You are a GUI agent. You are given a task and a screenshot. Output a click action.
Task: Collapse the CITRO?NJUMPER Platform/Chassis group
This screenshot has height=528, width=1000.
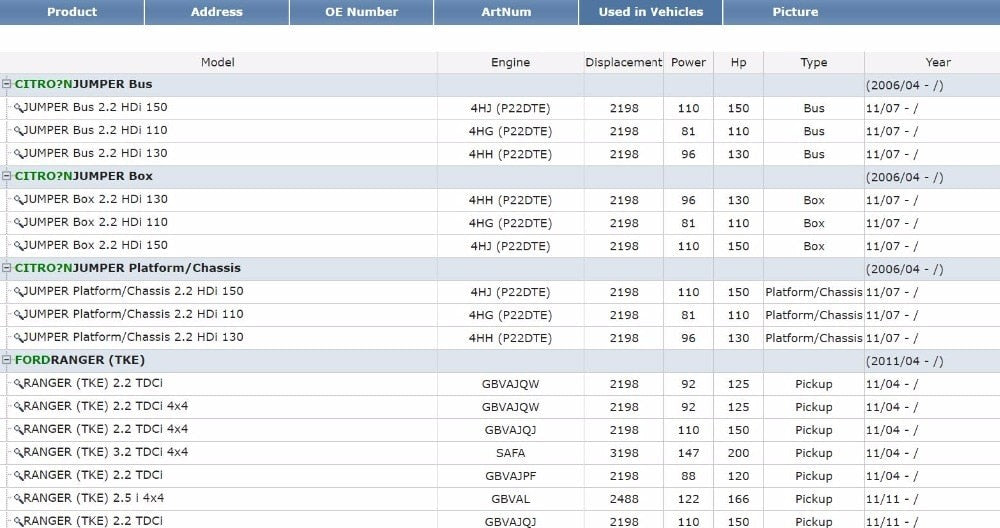(x=6, y=268)
